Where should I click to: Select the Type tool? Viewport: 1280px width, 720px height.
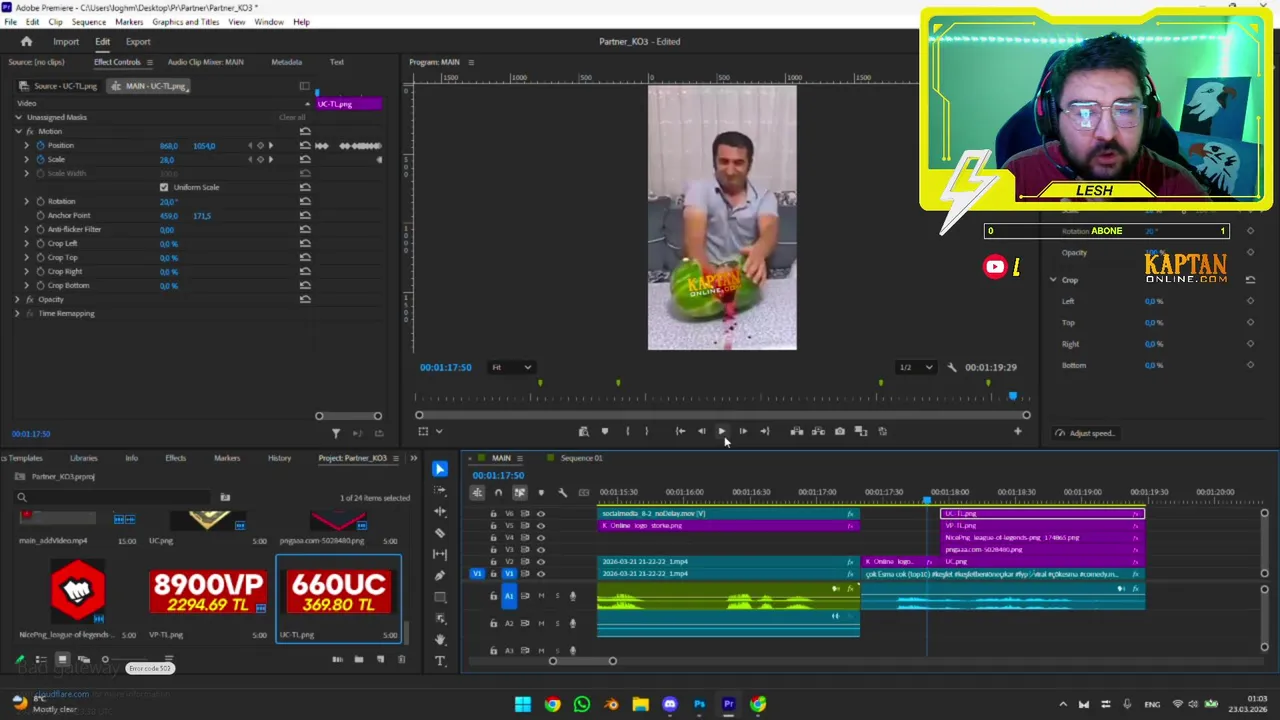(x=440, y=661)
